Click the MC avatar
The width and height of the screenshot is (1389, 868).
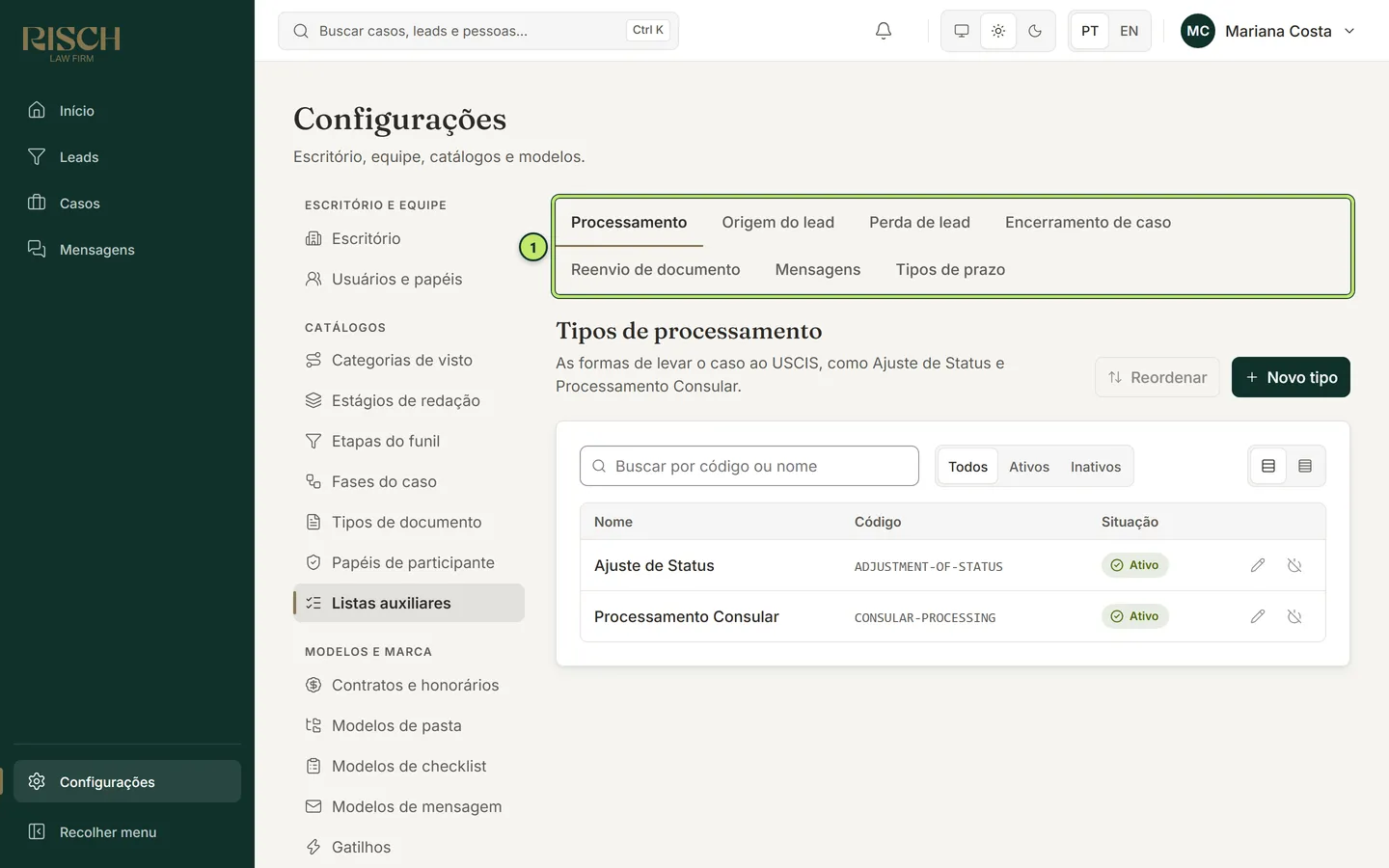tap(1198, 31)
